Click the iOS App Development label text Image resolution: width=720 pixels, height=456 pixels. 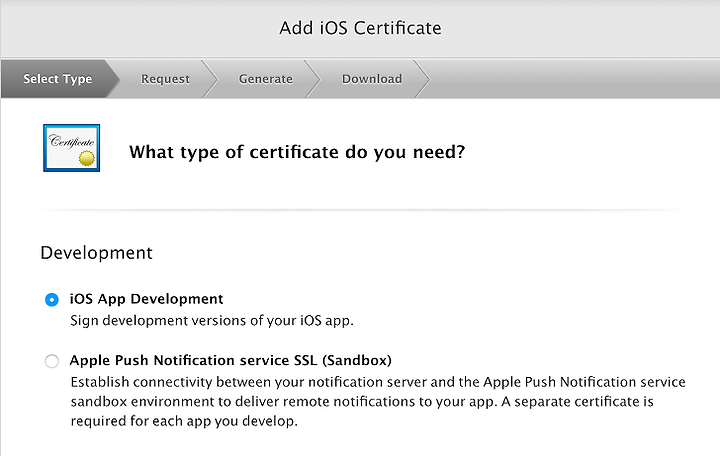146,299
